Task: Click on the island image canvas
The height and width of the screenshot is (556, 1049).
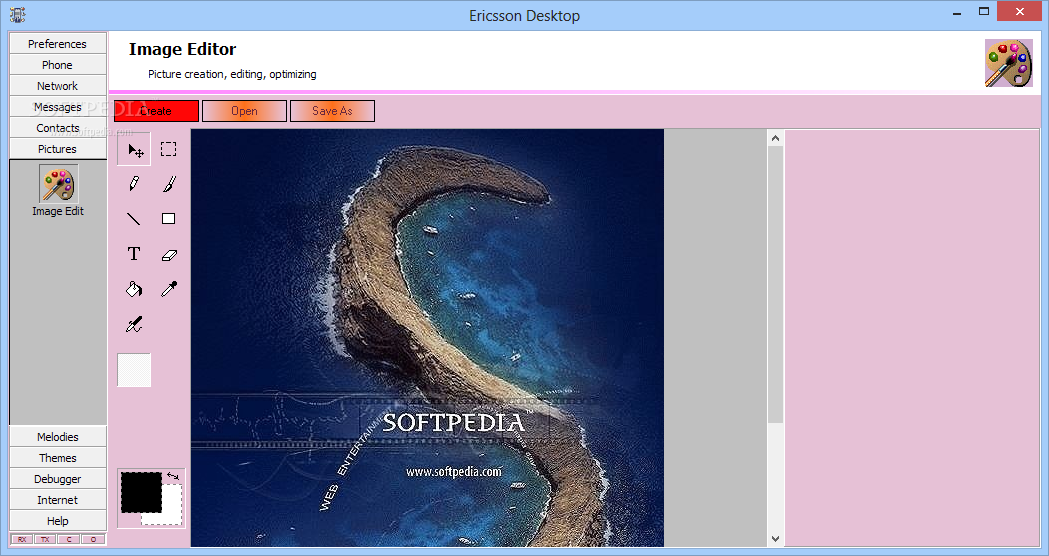Action: [x=427, y=338]
